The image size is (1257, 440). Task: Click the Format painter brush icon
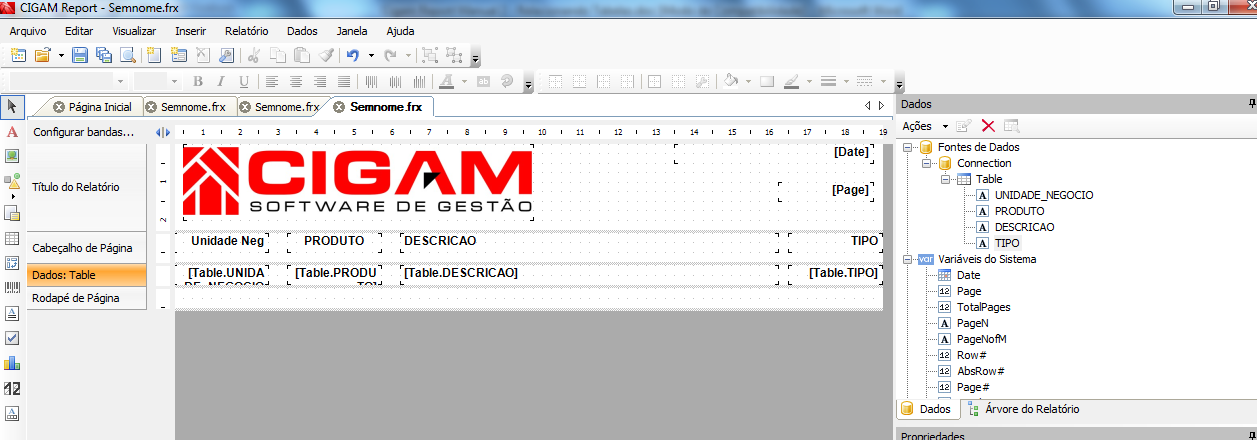326,55
